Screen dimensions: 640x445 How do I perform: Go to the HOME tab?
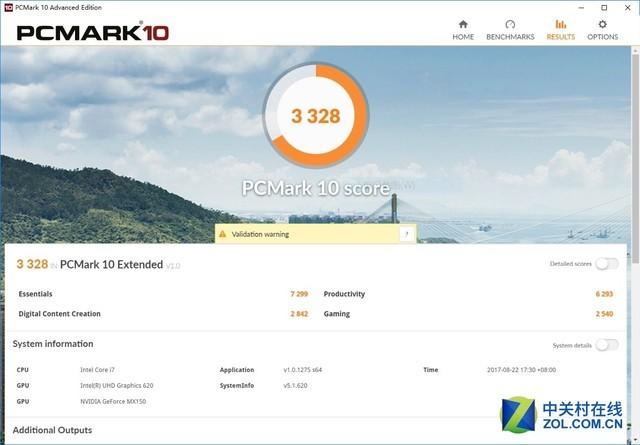[x=463, y=30]
